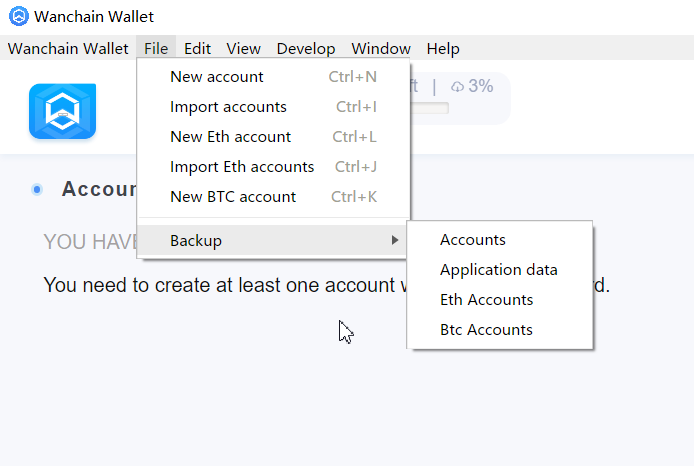Viewport: 694px width, 466px height.
Task: Choose Import accounts menu entry
Action: pos(274,107)
